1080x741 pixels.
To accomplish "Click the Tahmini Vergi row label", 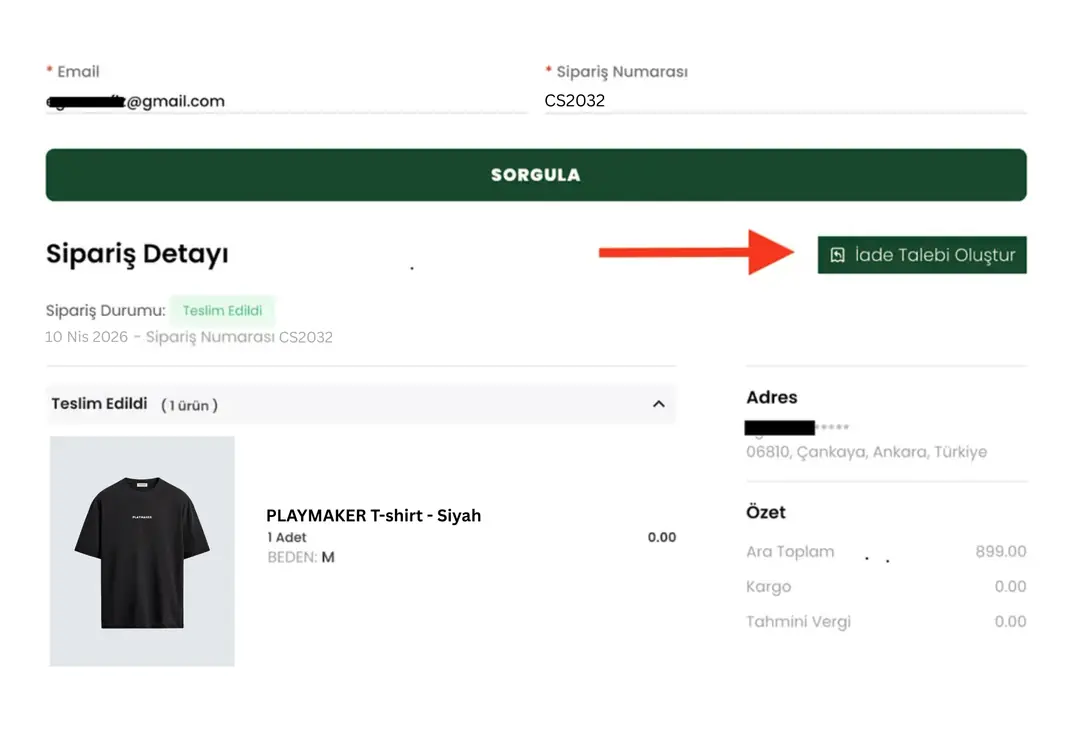I will 798,622.
